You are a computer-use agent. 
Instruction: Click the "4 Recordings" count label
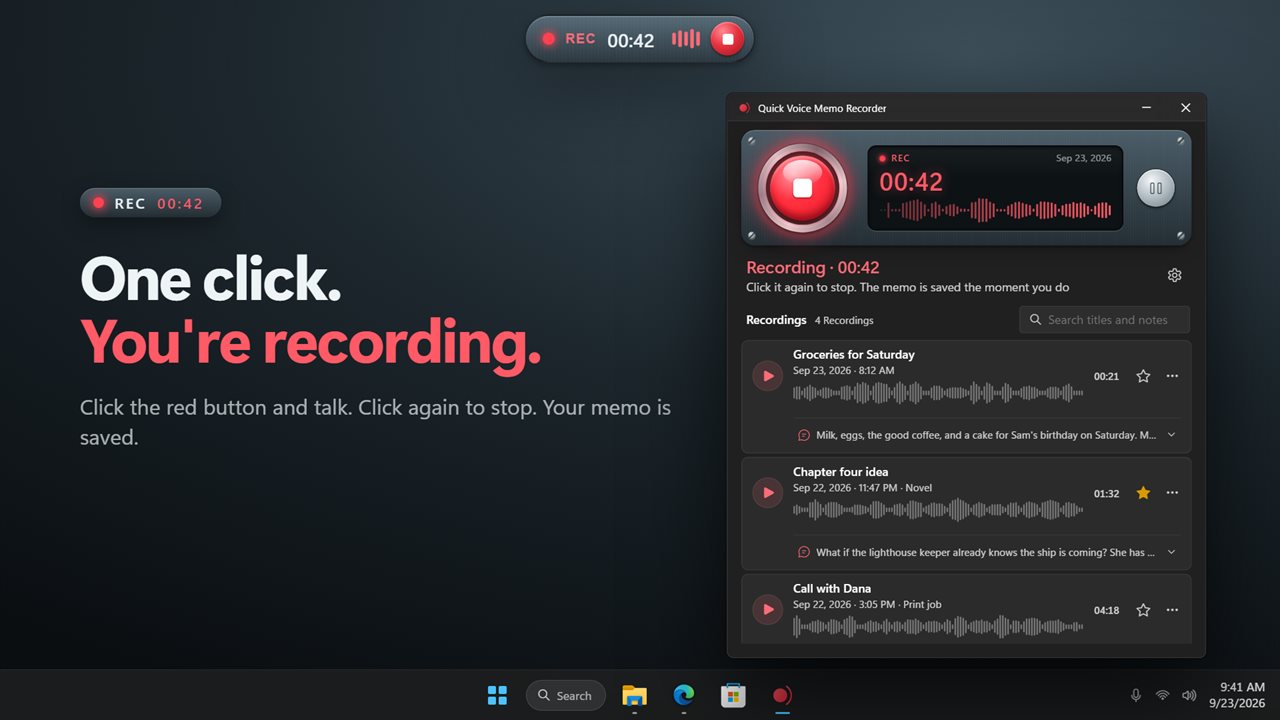(x=844, y=321)
